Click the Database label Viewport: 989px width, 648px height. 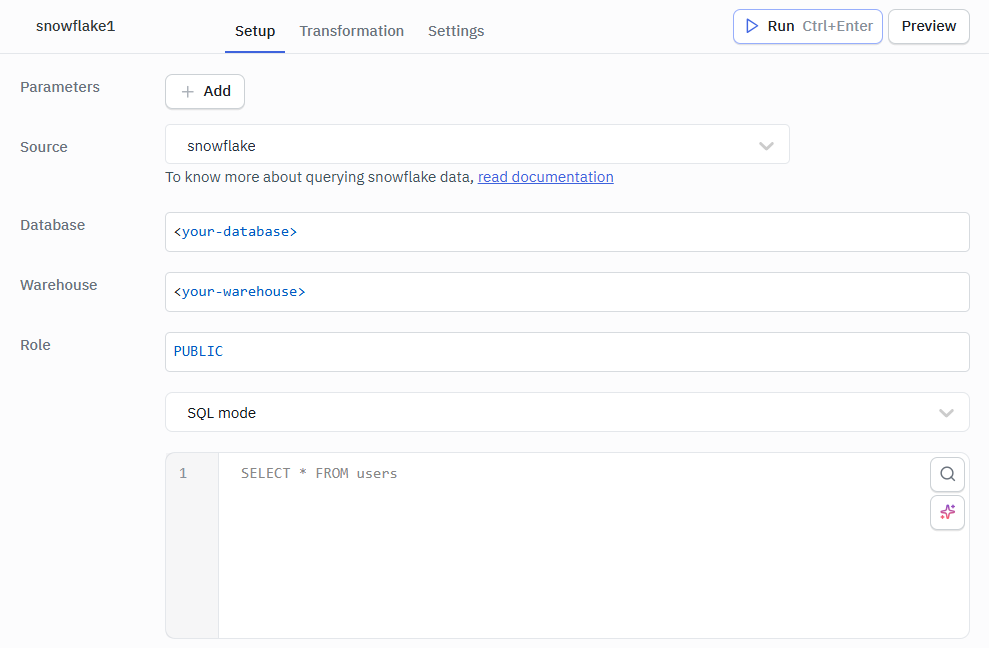(52, 225)
